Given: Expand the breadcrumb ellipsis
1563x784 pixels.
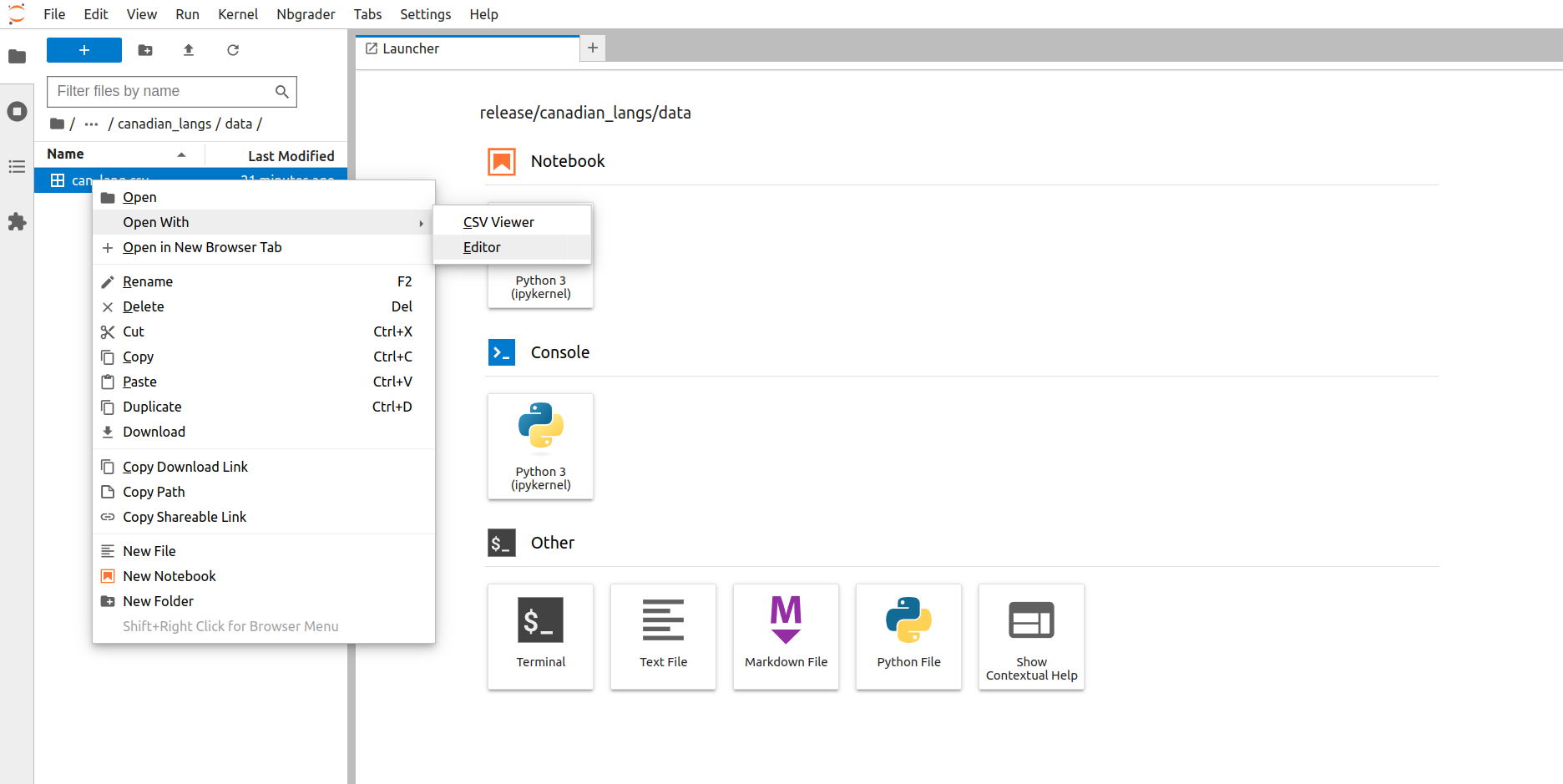Looking at the screenshot, I should click(92, 124).
